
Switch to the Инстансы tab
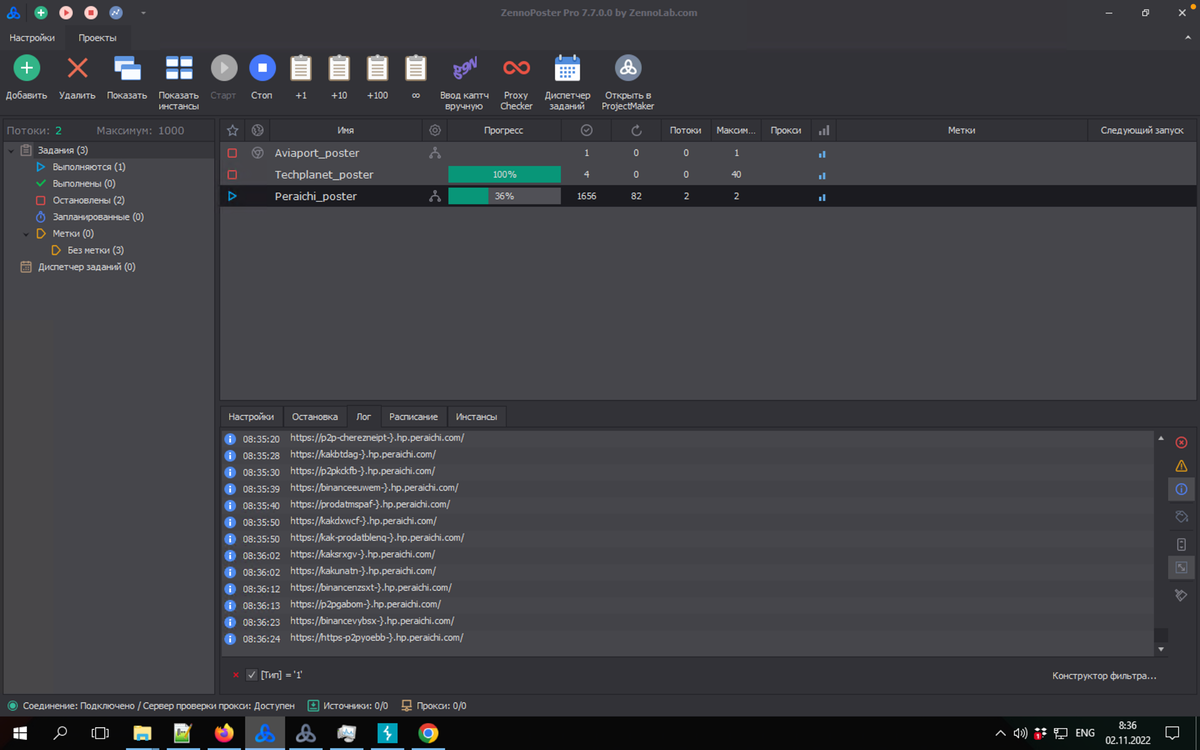pyautogui.click(x=477, y=416)
